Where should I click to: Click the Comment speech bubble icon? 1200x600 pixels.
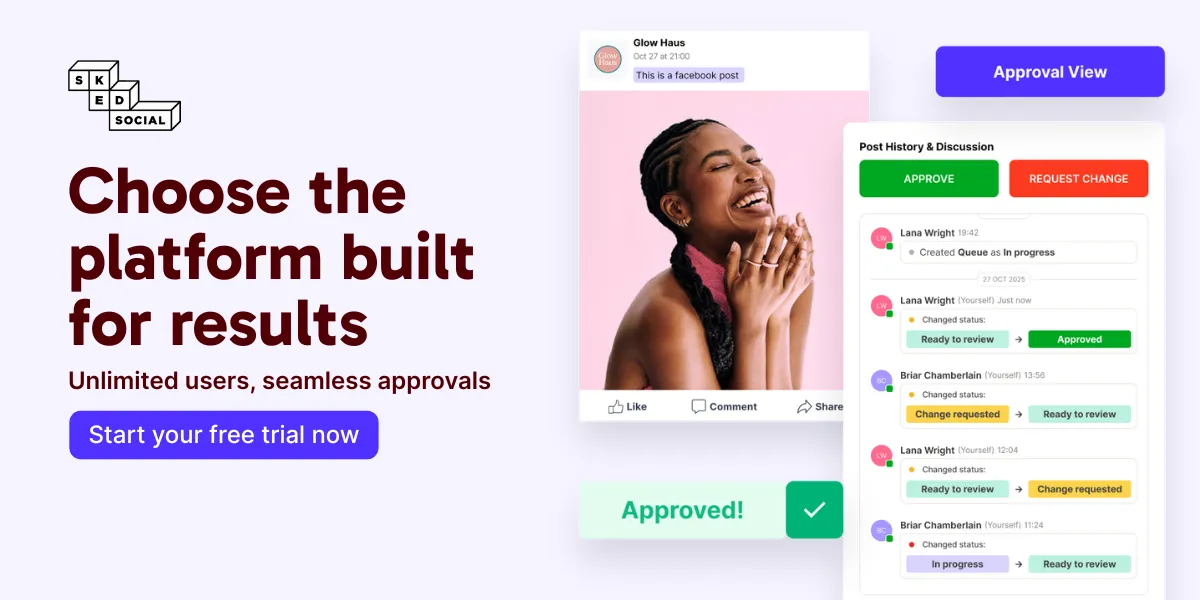(x=699, y=406)
